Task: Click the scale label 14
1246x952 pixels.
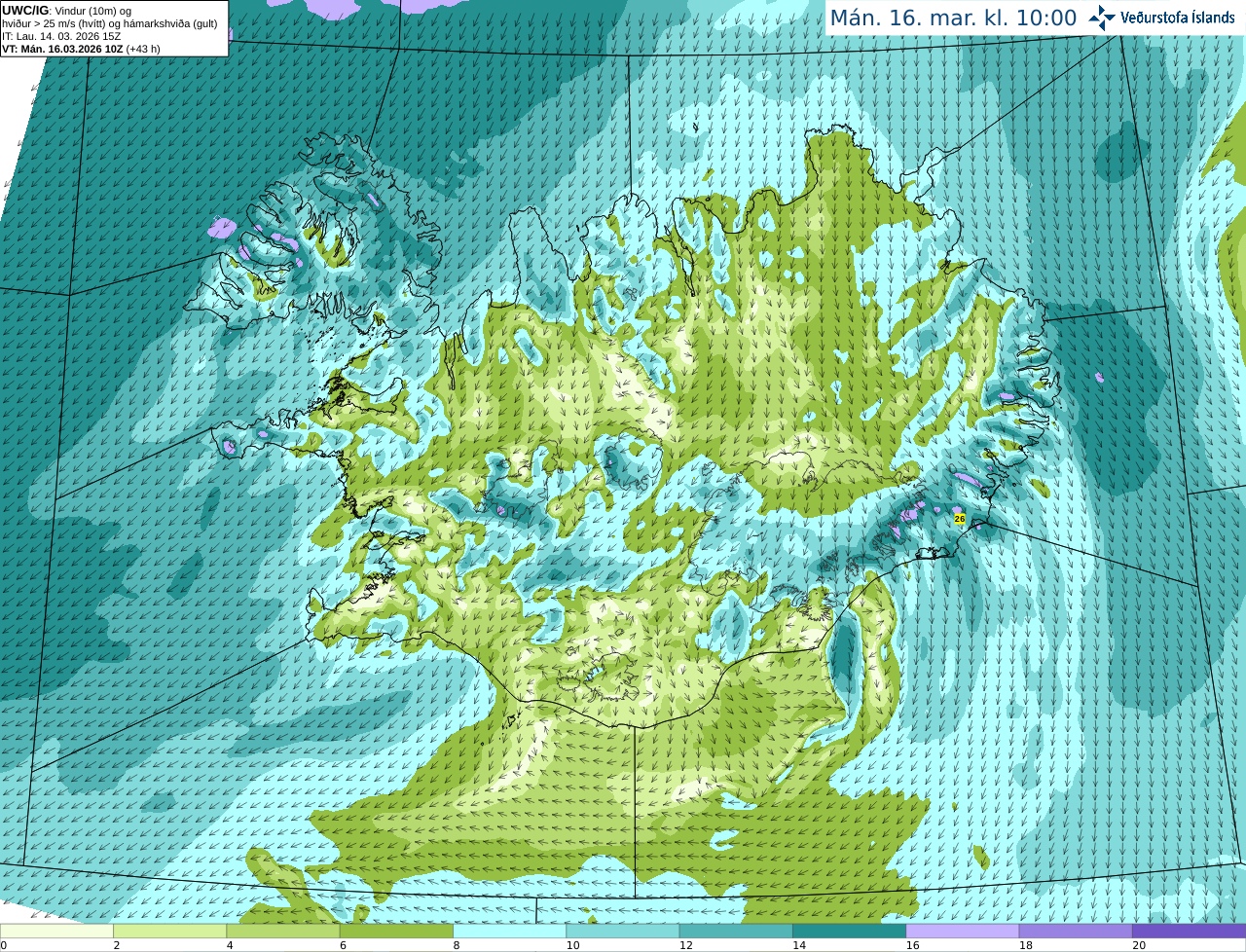Action: pos(799,945)
